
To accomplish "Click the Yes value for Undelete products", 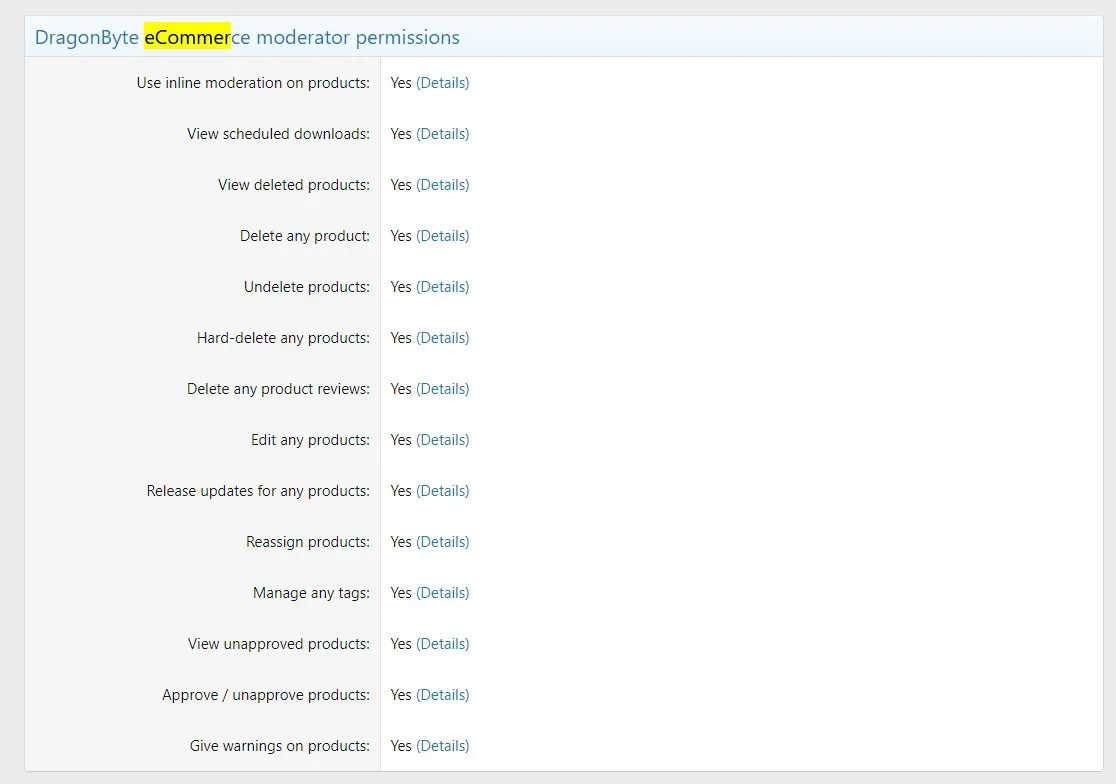I will tap(401, 287).
